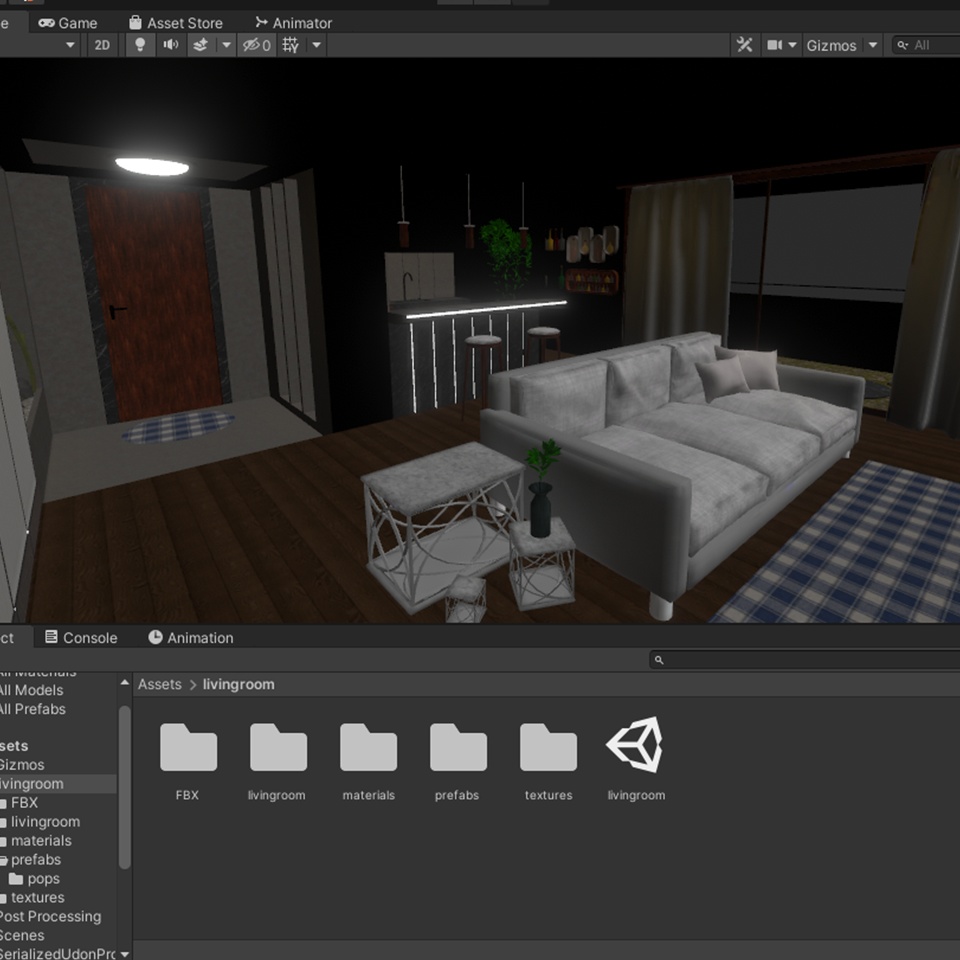Image resolution: width=960 pixels, height=960 pixels.
Task: Open the SerializedUdonPro dropdown at sidebar bottom
Action: pyautogui.click(x=124, y=955)
